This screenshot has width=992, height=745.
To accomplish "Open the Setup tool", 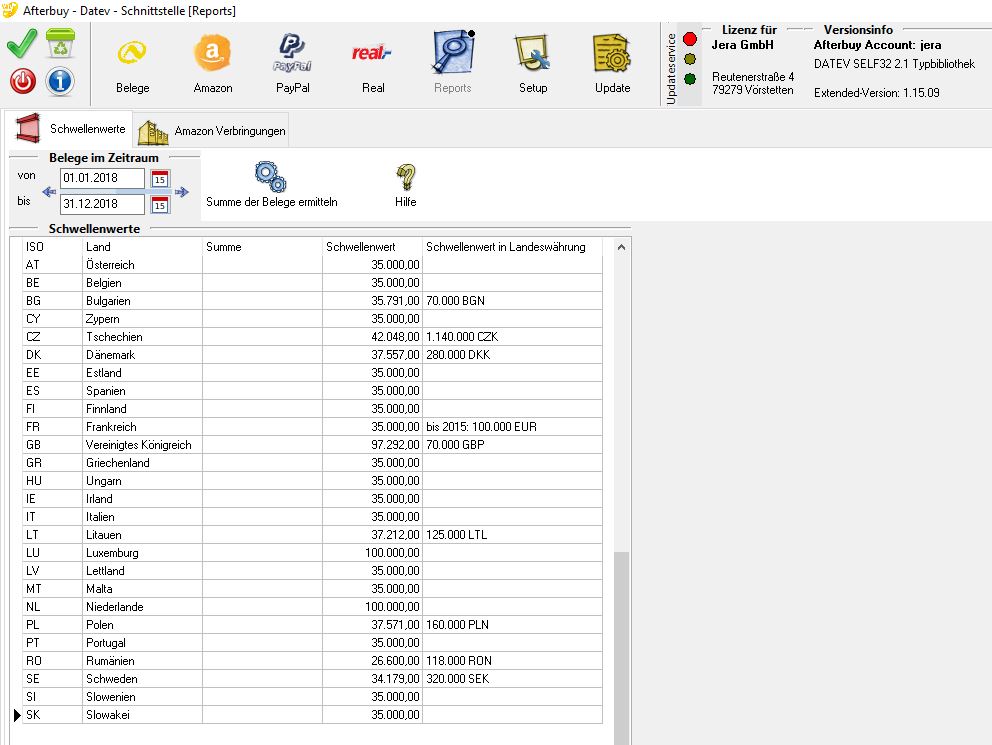I will point(532,63).
